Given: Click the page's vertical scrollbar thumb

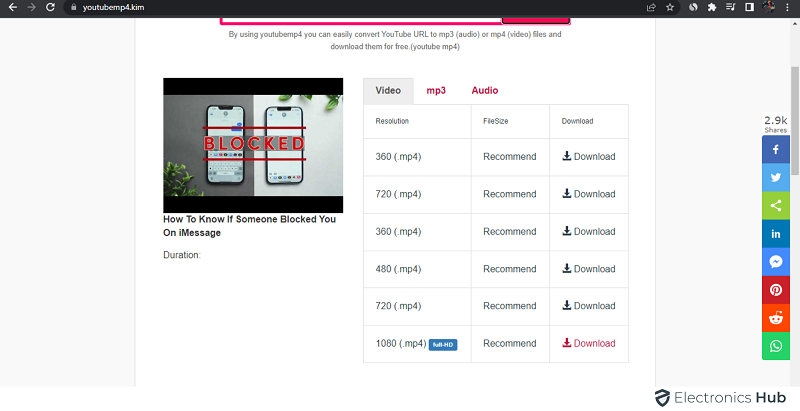Looking at the screenshot, I should click(x=795, y=121).
